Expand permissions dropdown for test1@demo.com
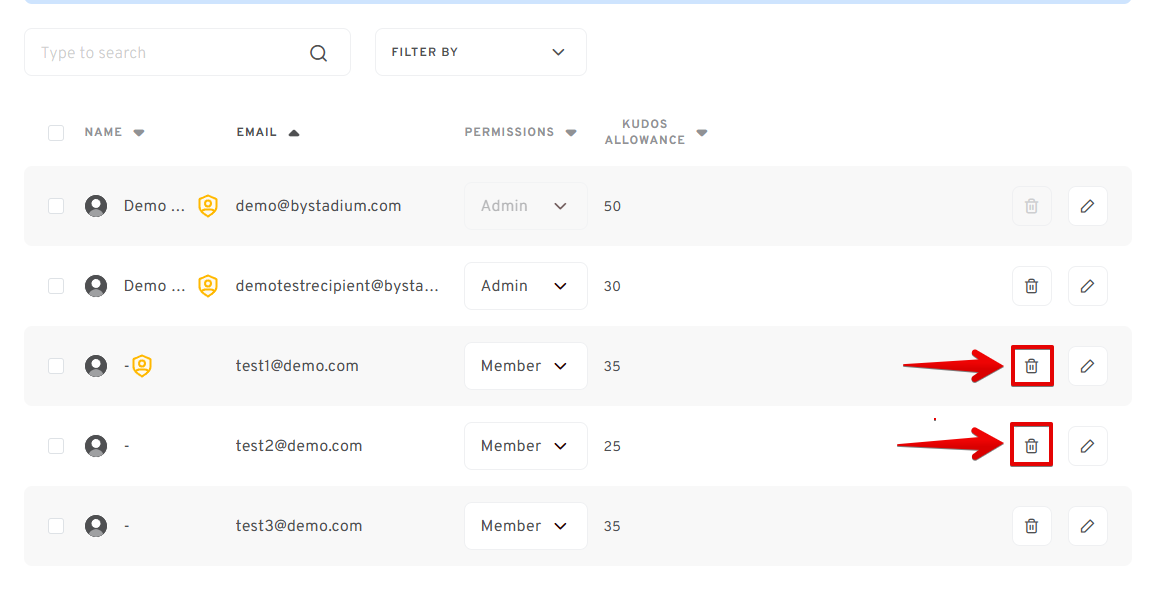The image size is (1152, 589). point(525,366)
